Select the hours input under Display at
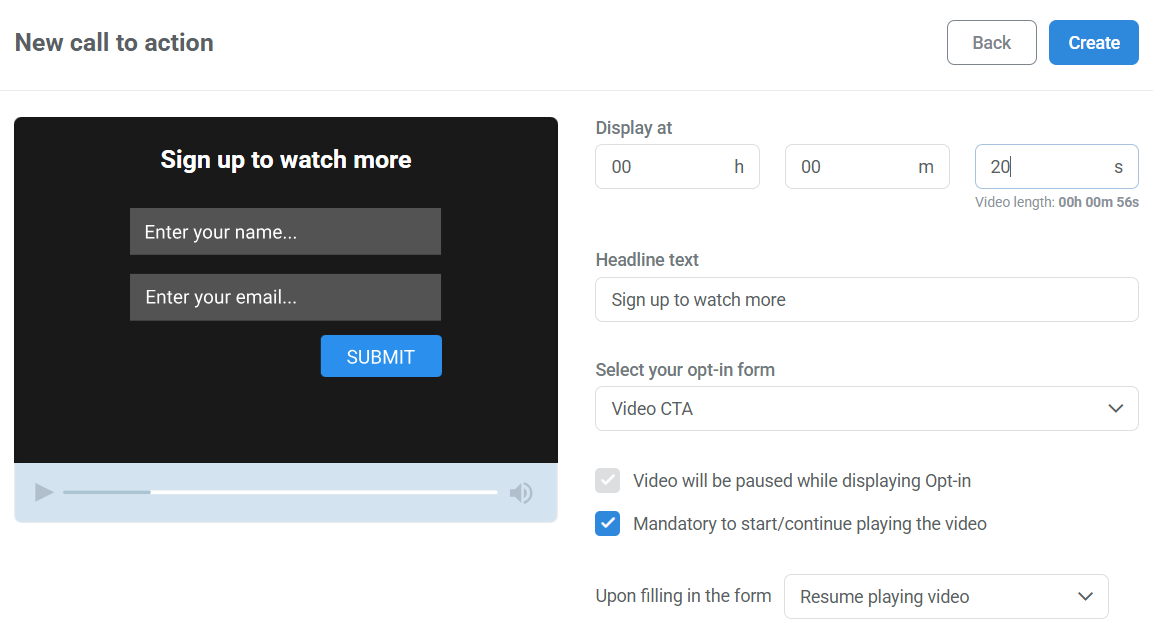This screenshot has height=633, width=1153. pos(677,166)
